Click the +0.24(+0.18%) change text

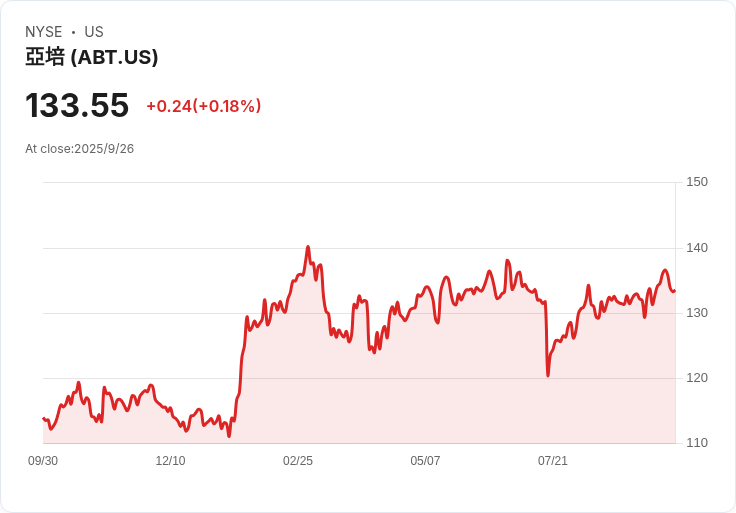[204, 106]
